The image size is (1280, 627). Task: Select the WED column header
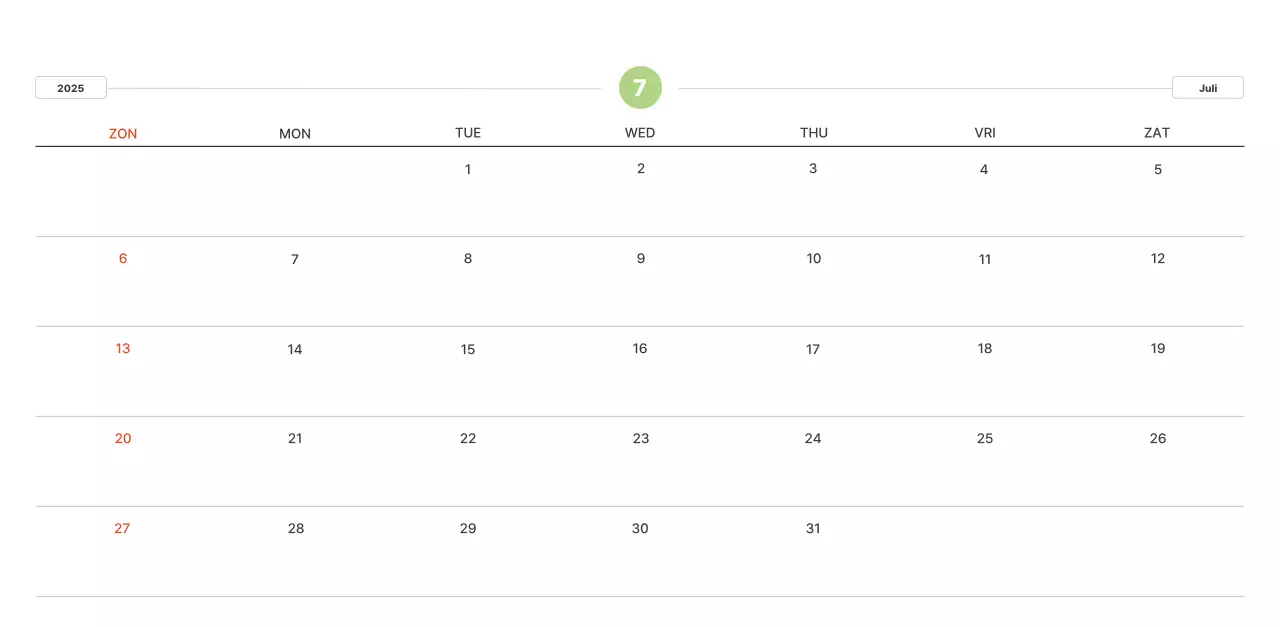pyautogui.click(x=640, y=133)
